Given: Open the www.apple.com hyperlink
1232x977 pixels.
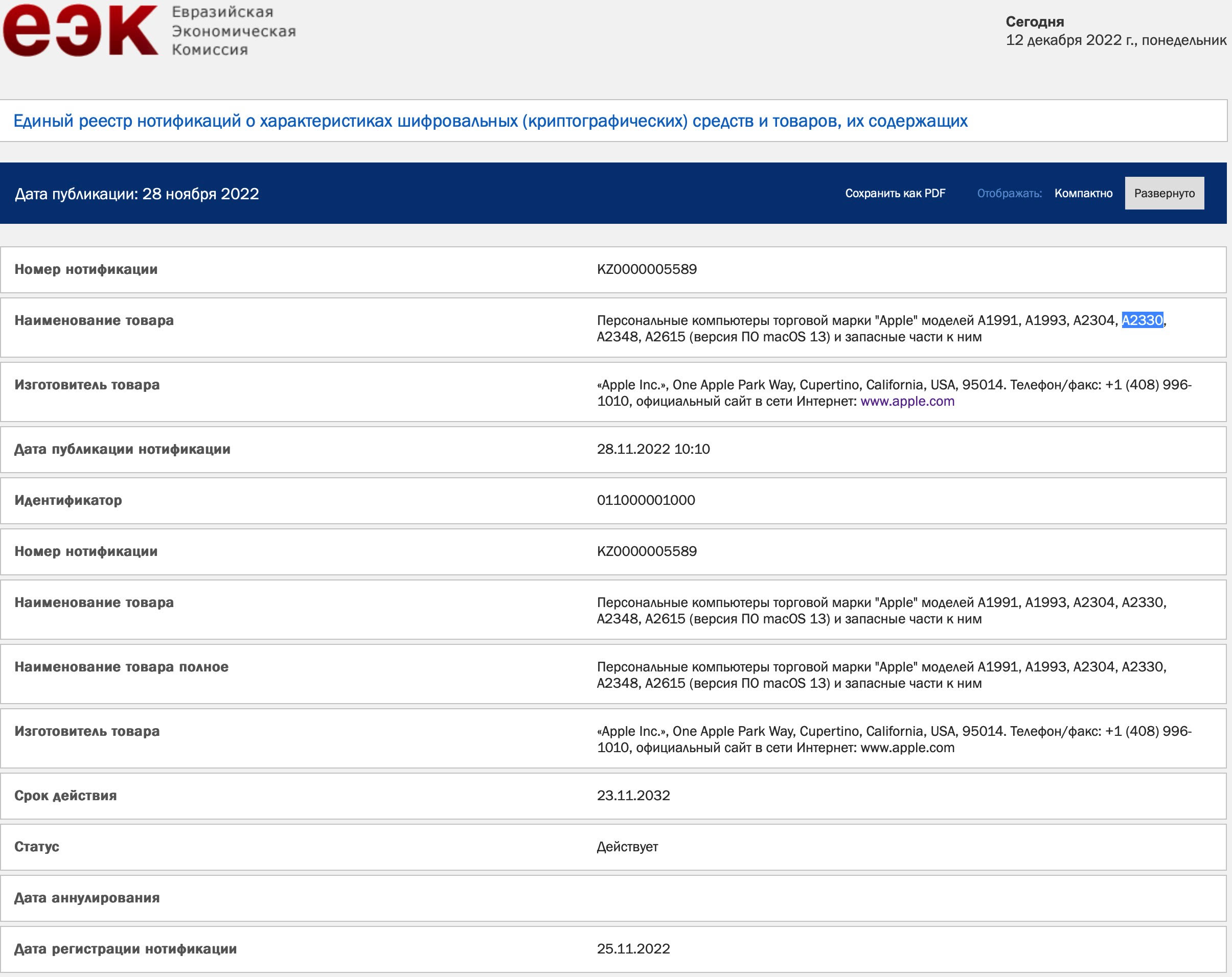Looking at the screenshot, I should pyautogui.click(x=907, y=401).
